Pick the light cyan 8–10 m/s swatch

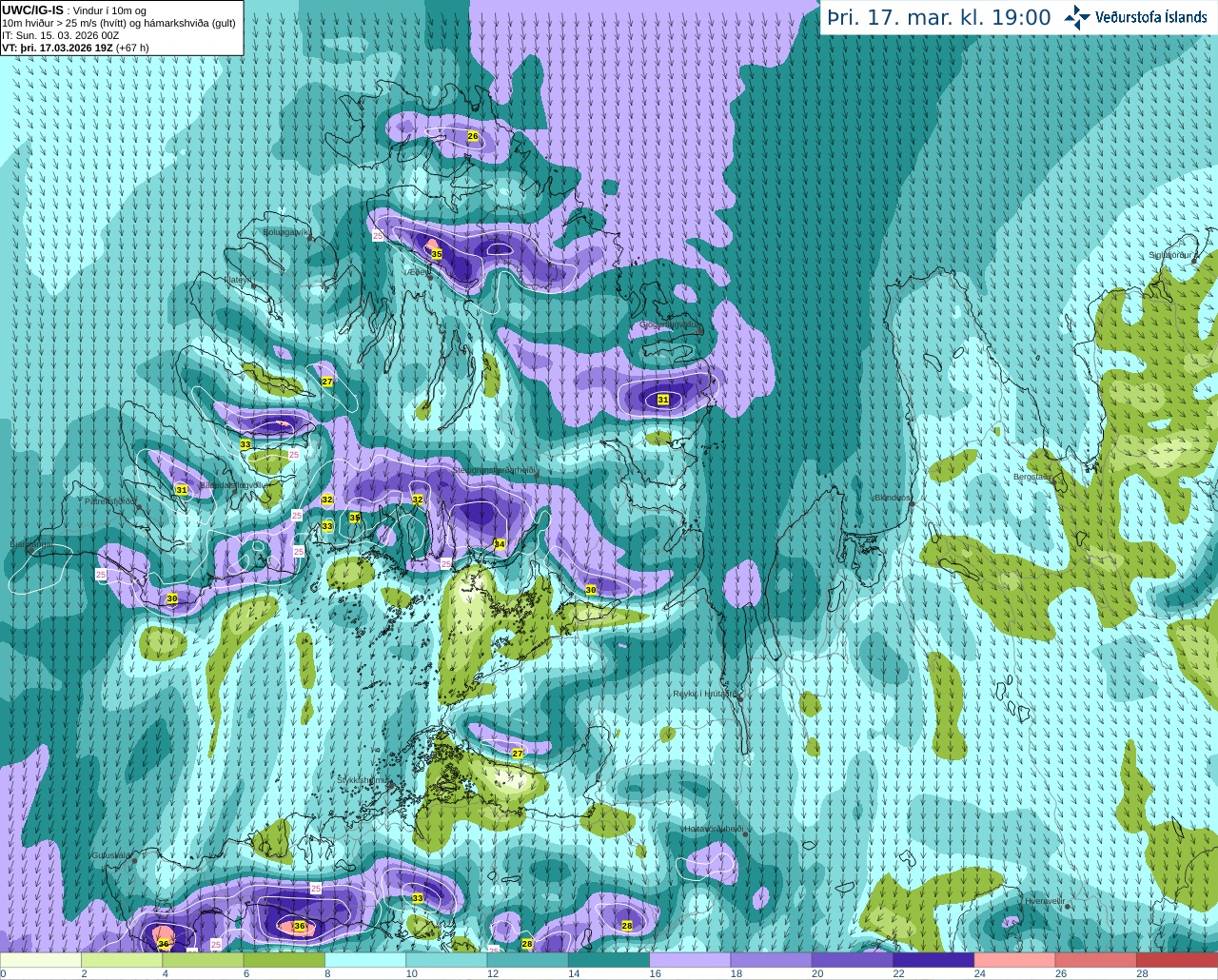tap(366, 960)
